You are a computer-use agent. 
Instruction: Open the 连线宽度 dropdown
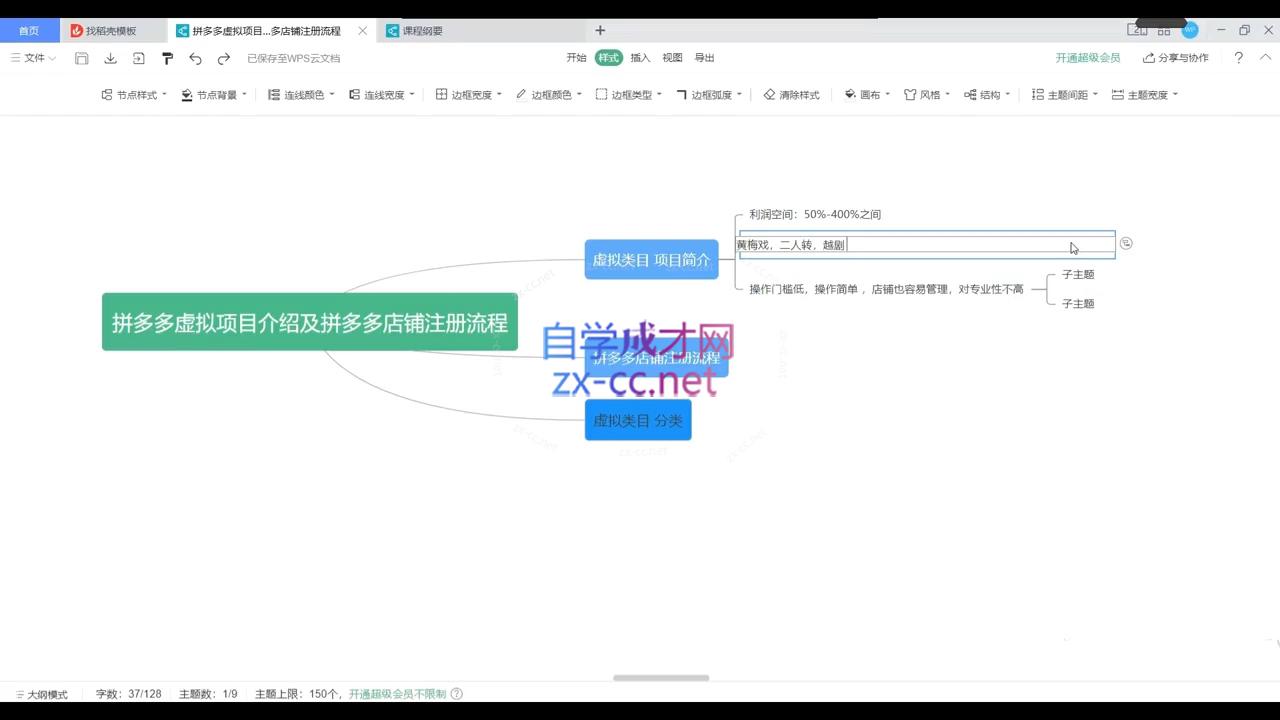381,95
